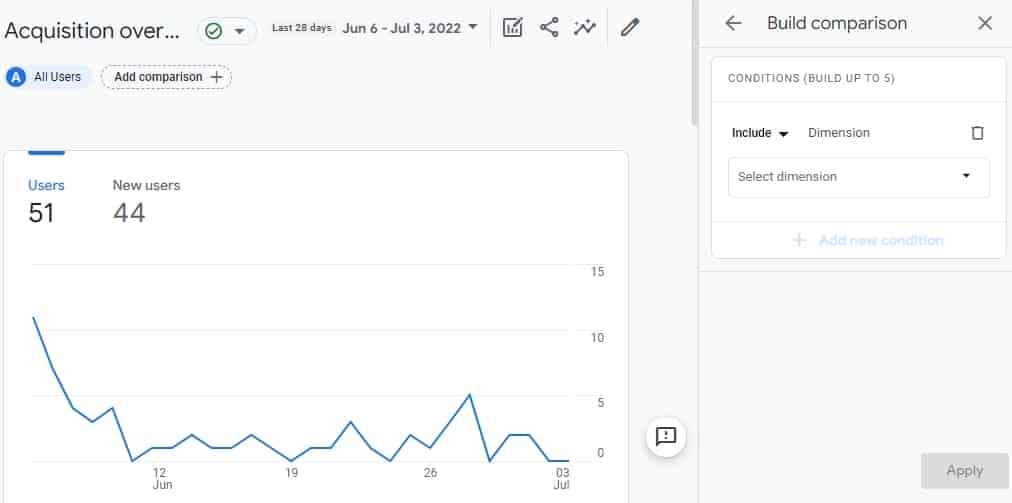Click the Apply button

pyautogui.click(x=964, y=470)
